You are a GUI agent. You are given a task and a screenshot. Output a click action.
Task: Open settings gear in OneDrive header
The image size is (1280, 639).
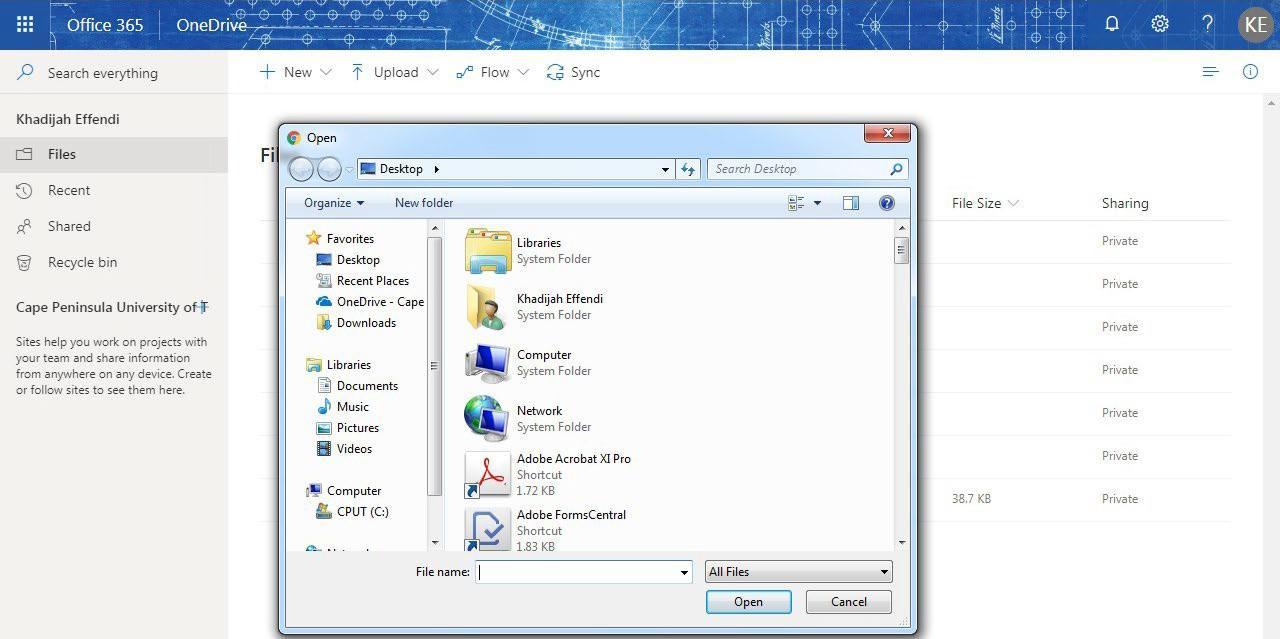coord(1159,24)
